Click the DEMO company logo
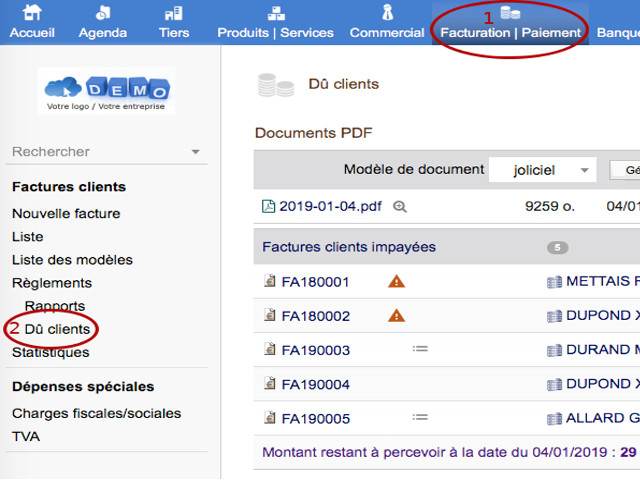Viewport: 640px width, 480px height. (106, 91)
